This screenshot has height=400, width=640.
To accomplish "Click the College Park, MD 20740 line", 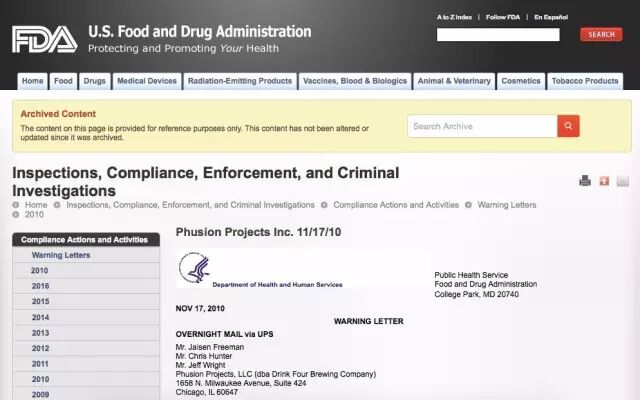I will pos(476,294).
